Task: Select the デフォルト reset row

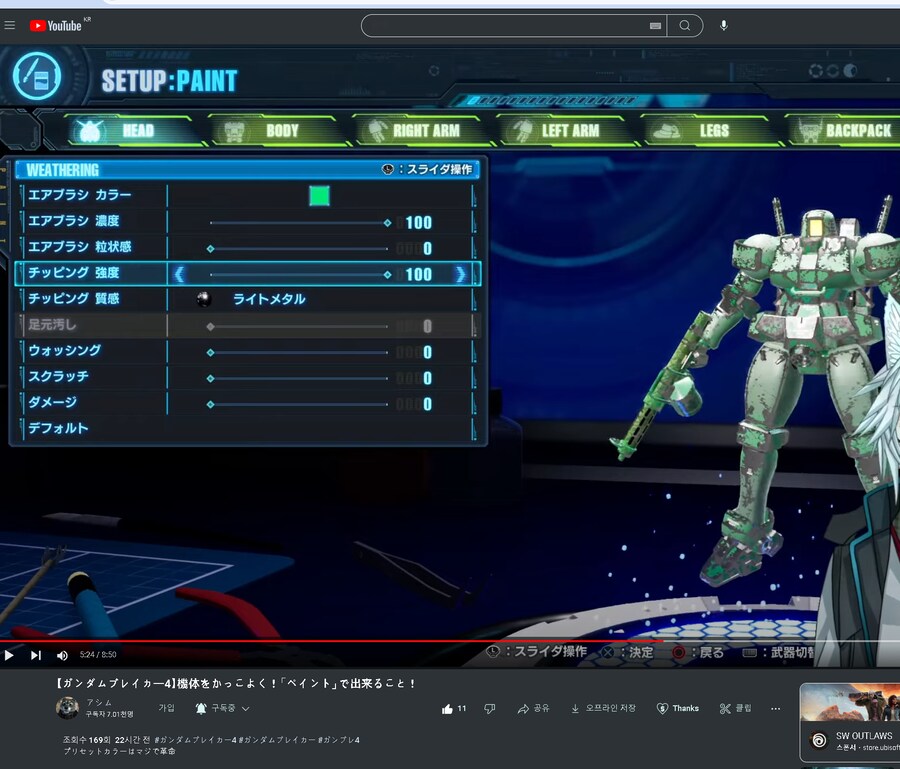Action: pos(248,428)
